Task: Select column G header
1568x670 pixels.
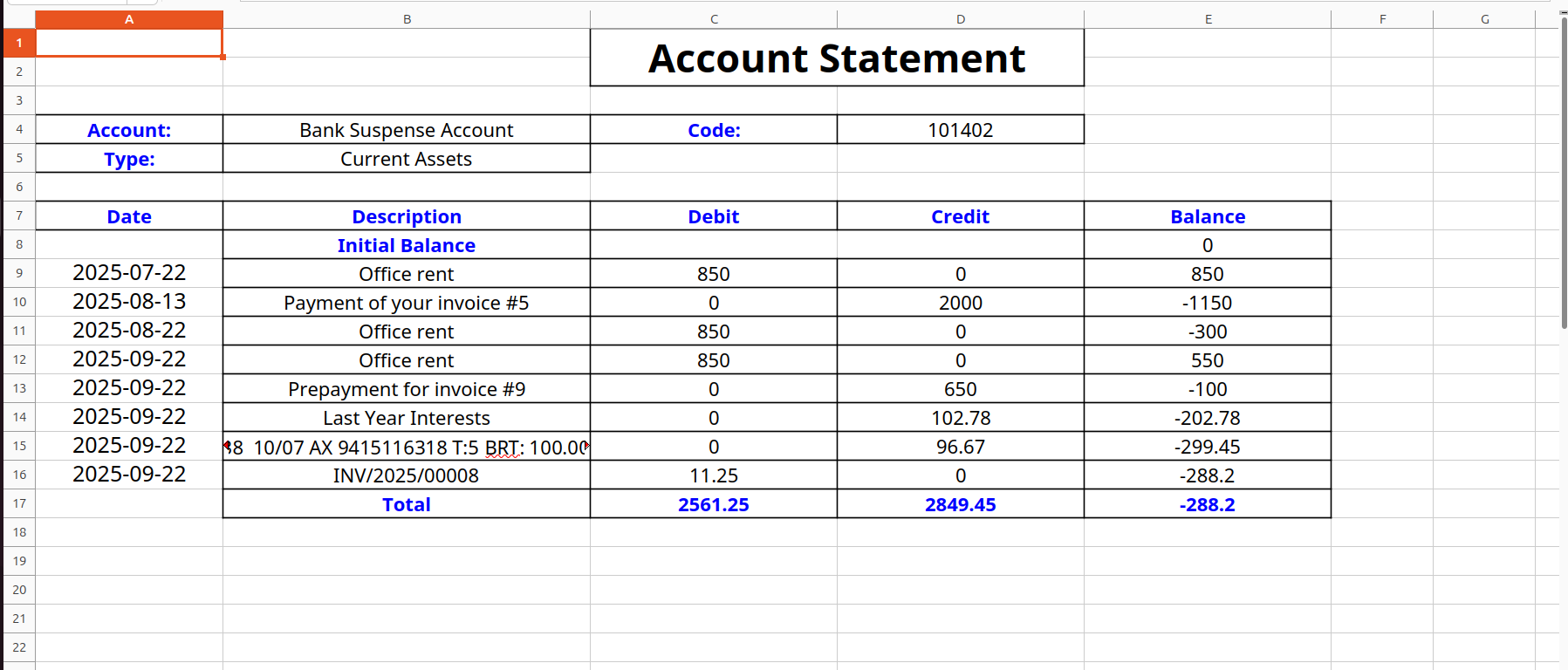Action: pos(1484,19)
